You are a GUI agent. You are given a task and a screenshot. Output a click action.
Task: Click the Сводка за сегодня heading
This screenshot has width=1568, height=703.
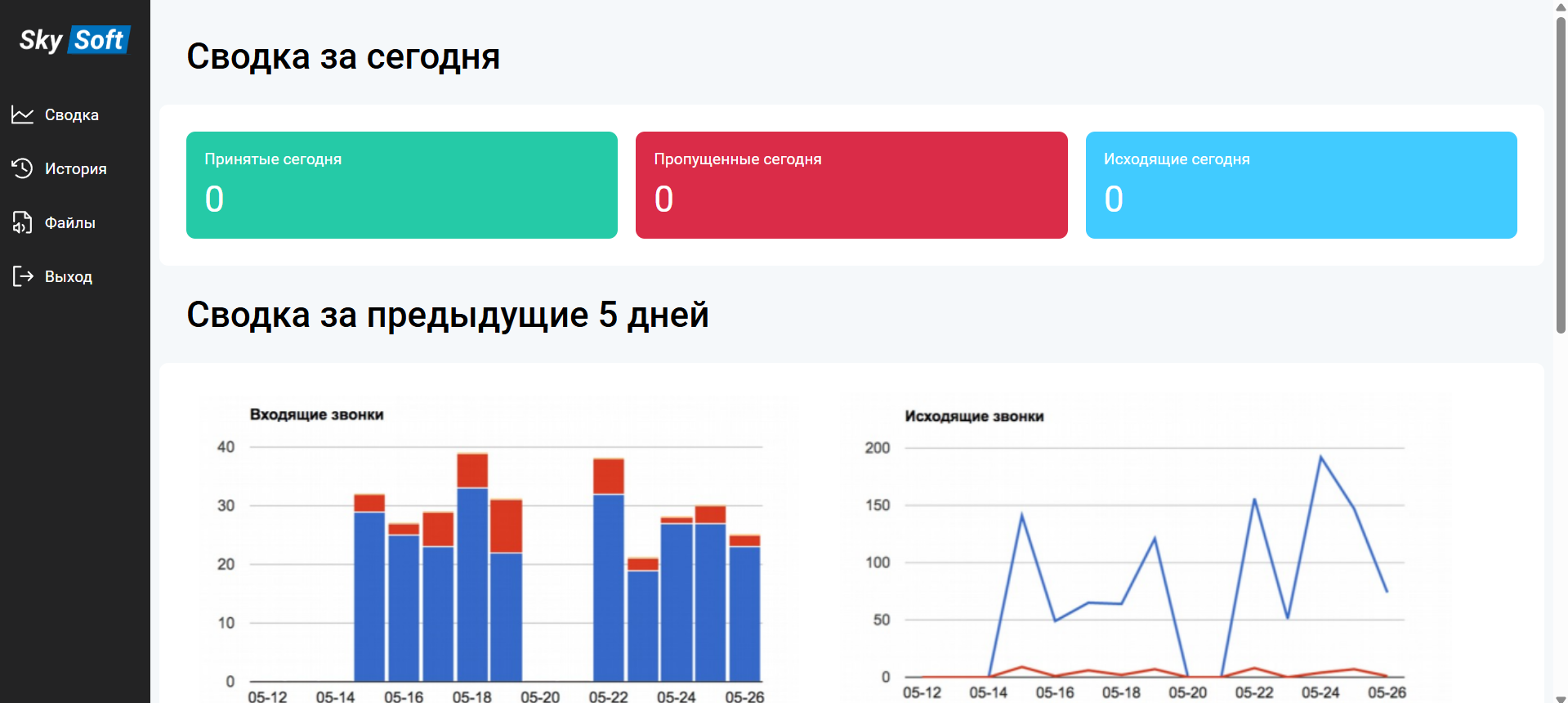[x=343, y=56]
